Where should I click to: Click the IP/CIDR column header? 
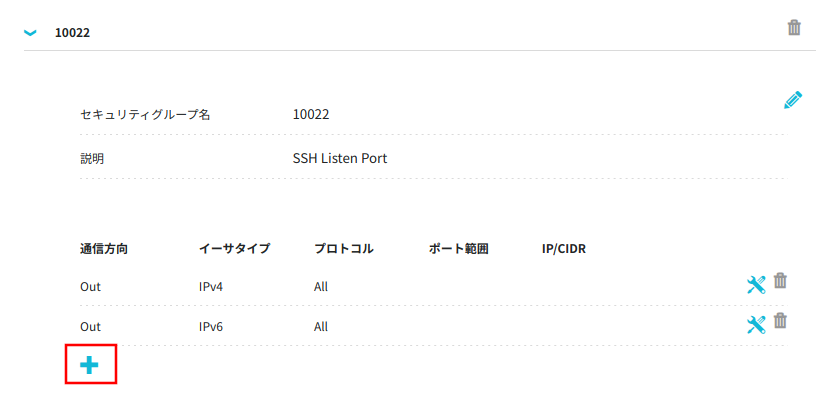[x=561, y=249]
